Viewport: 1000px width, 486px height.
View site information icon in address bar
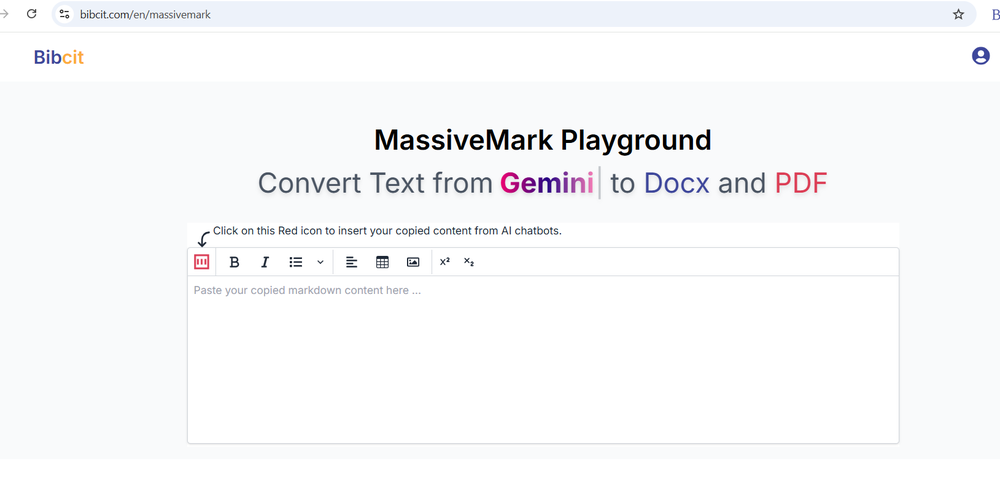(x=64, y=14)
